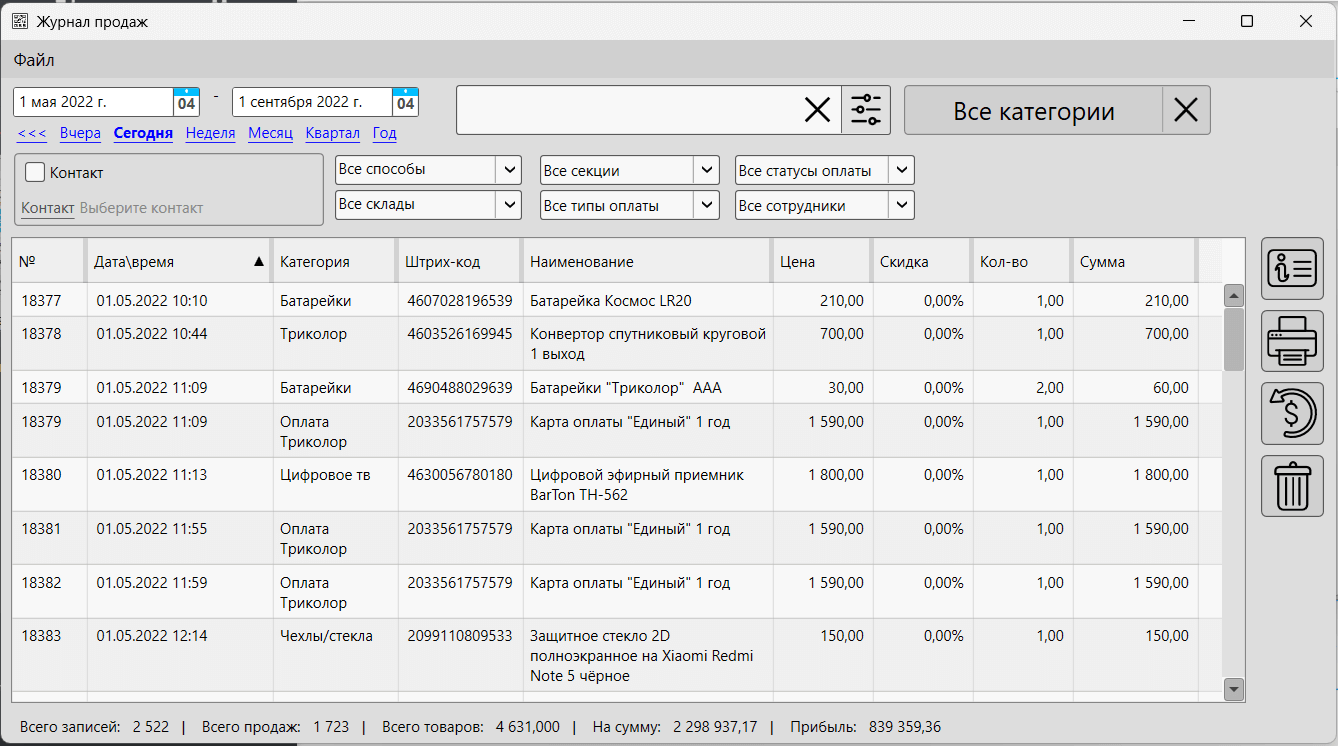1338x746 pixels.
Task: Open calendar for end date 1 сентября
Action: 405,102
